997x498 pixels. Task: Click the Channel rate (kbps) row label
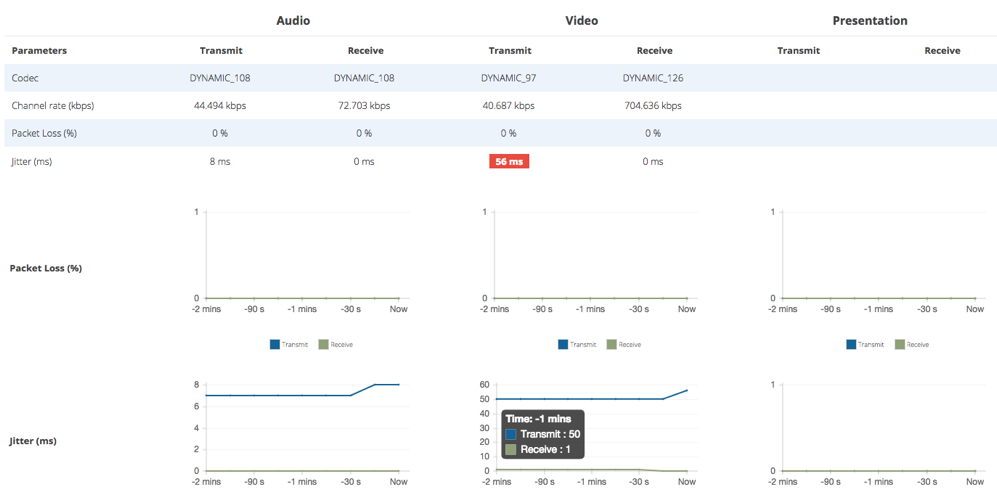[53, 106]
